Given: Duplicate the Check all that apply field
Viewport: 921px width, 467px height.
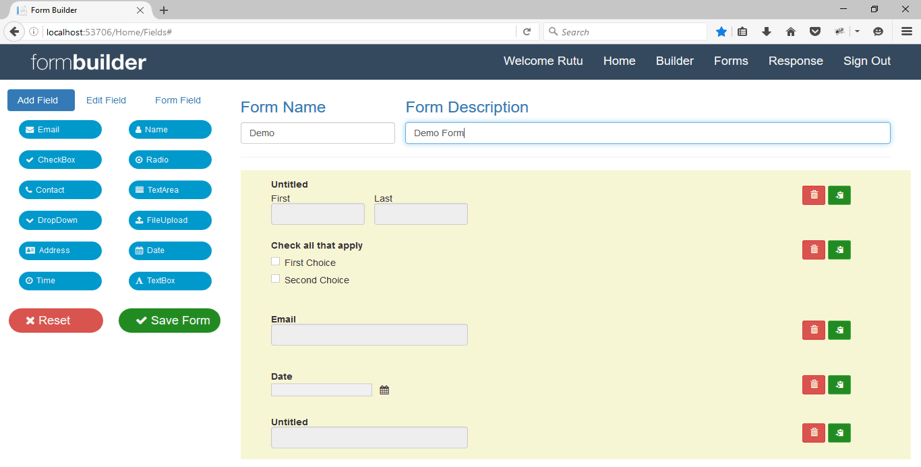Looking at the screenshot, I should coord(839,250).
